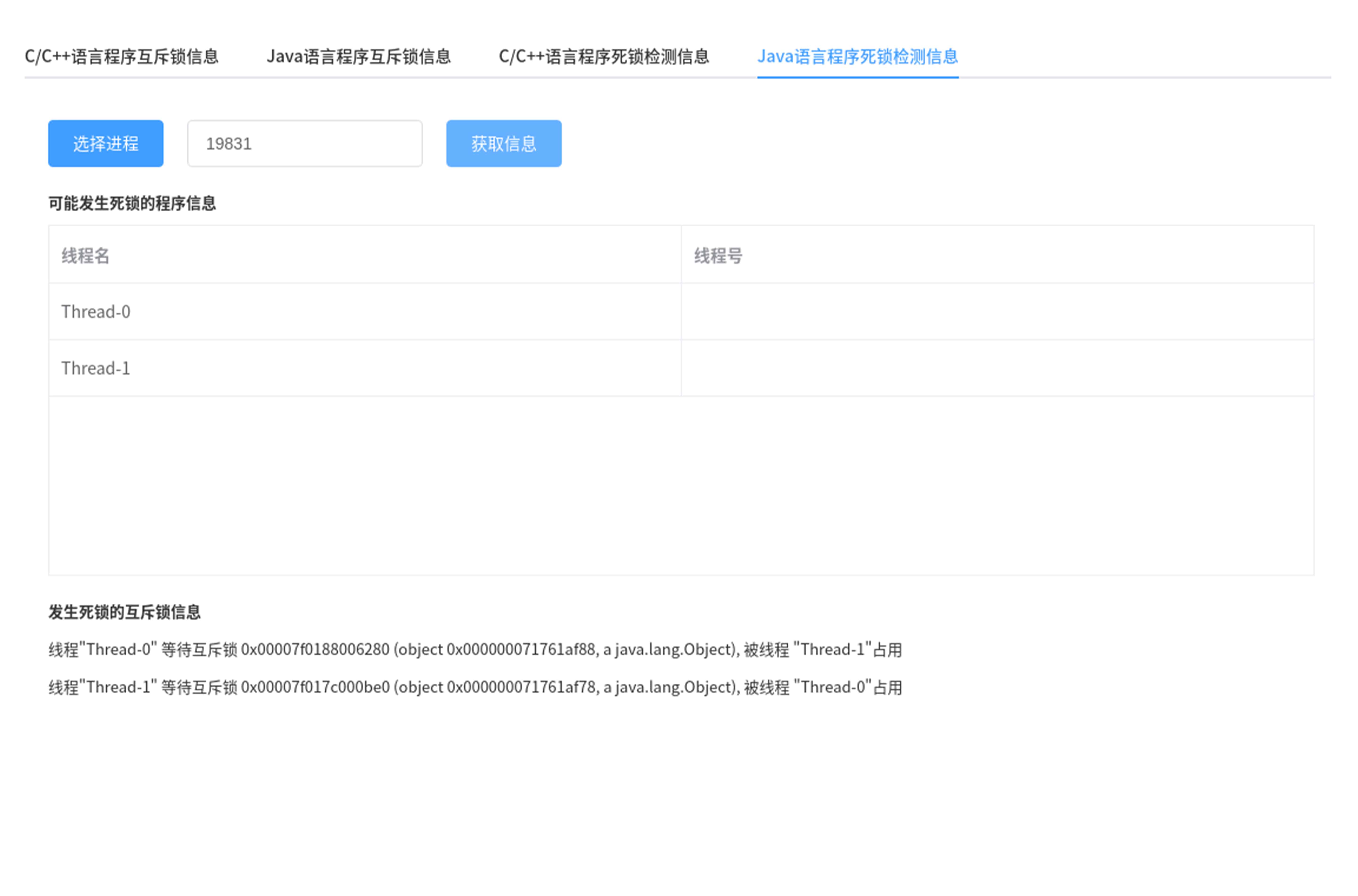The height and width of the screenshot is (896, 1358).
Task: Click the deadlock line for lock 0x00007f017c000be0
Action: coord(475,687)
